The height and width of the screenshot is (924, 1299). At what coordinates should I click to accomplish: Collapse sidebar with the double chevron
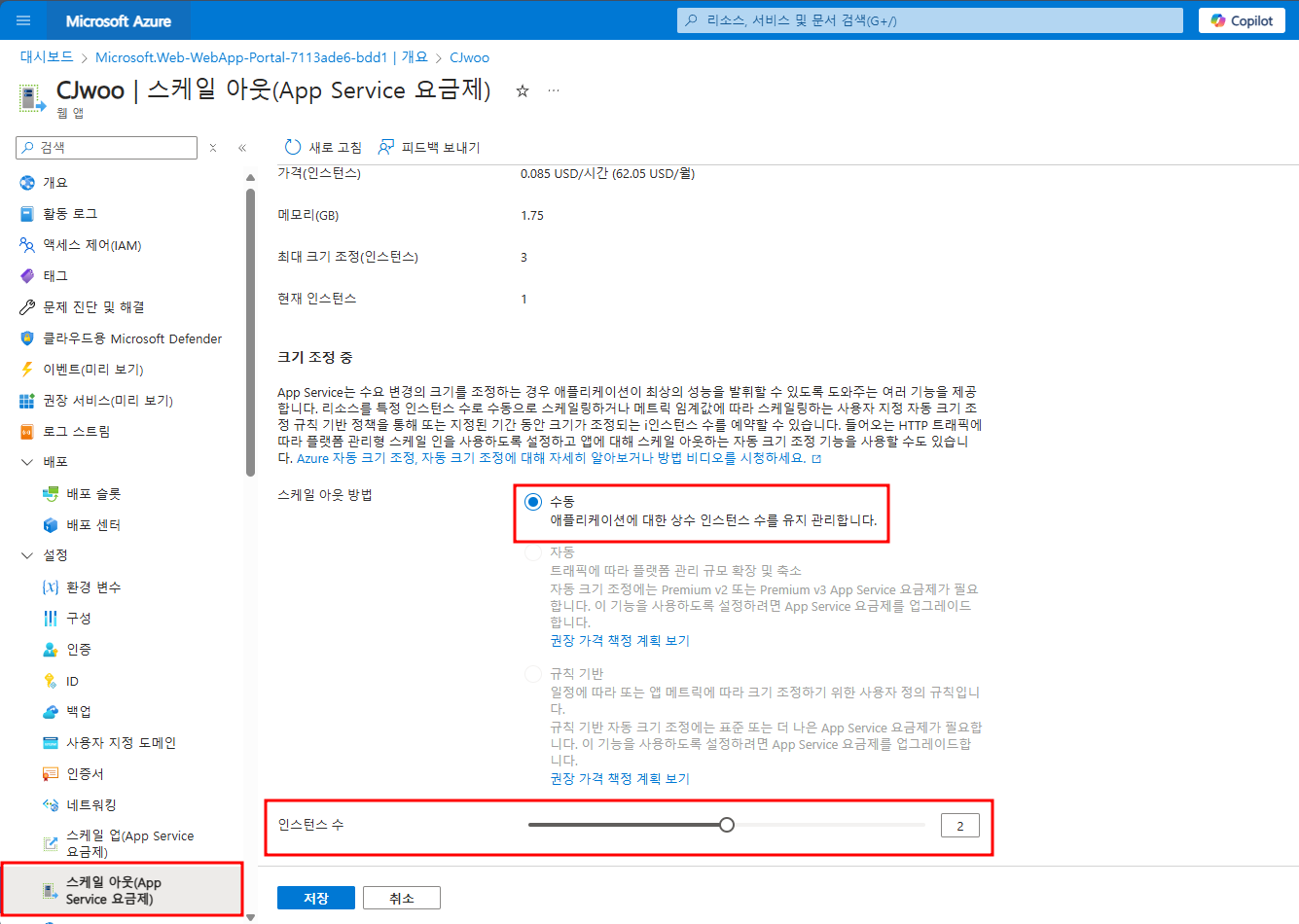242,148
